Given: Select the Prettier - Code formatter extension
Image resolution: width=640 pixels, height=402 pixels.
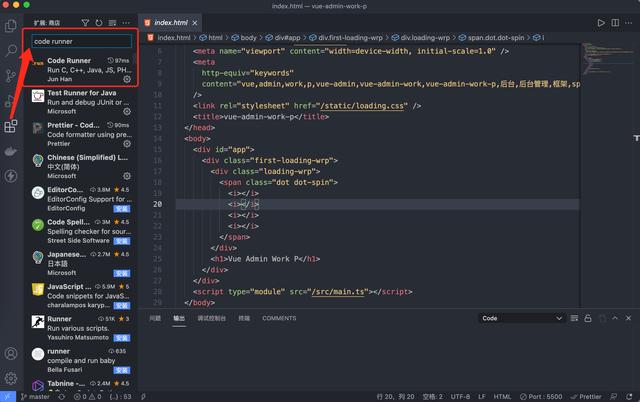Looking at the screenshot, I should click(81, 134).
